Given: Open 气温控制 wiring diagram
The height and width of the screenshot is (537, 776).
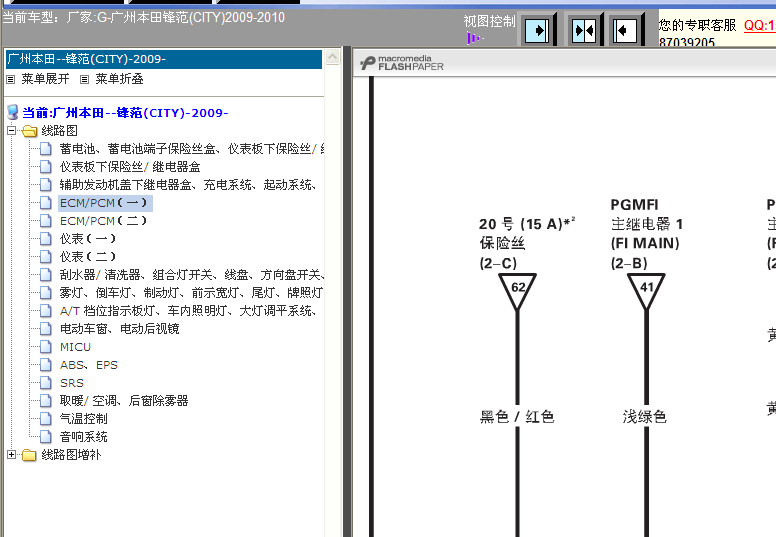Looking at the screenshot, I should coord(83,419).
